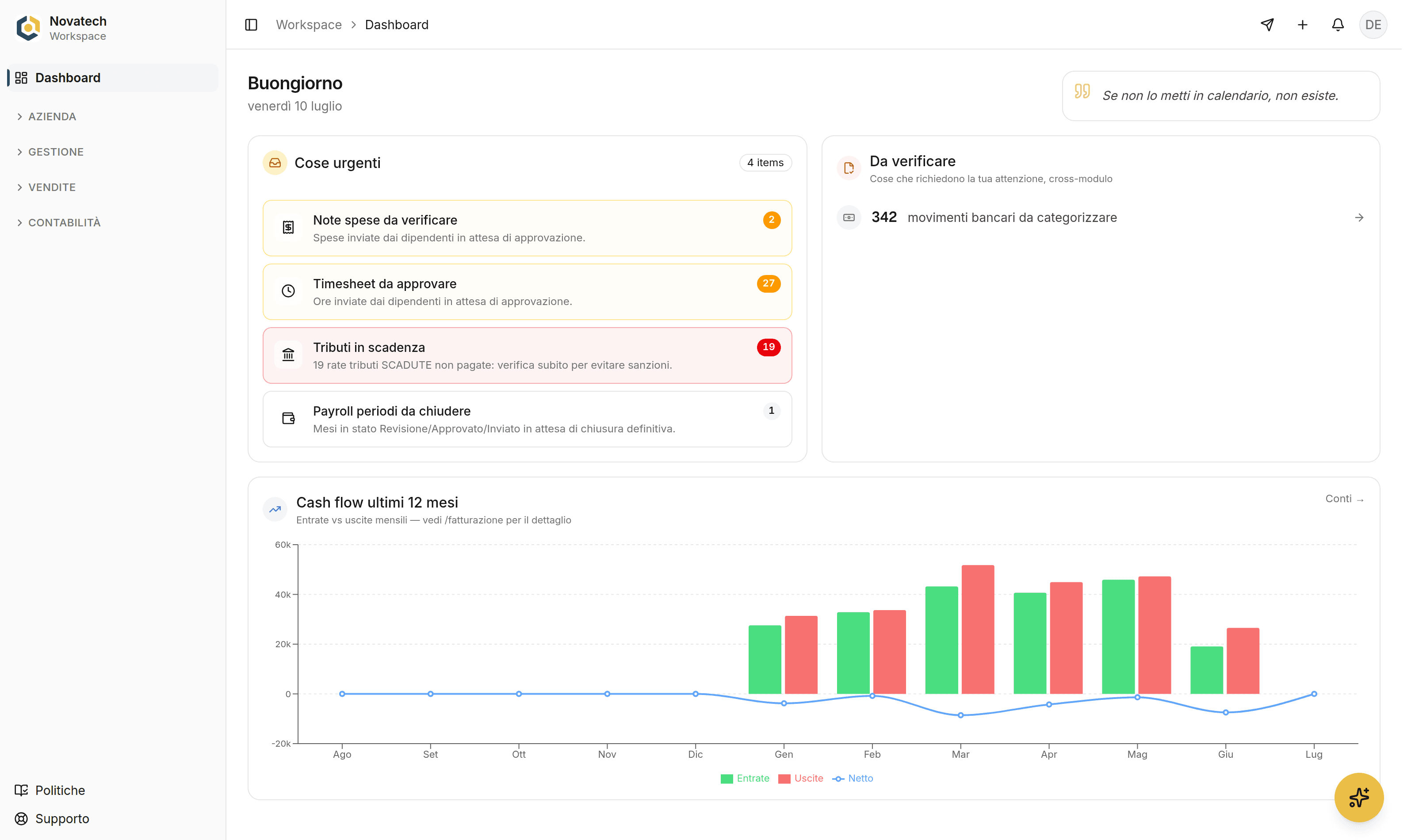The height and width of the screenshot is (840, 1415).
Task: Open Timesheet da approvare card
Action: 527,291
